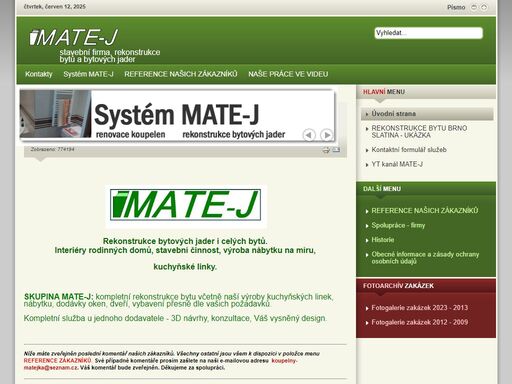The height and width of the screenshot is (384, 512).
Task: Click renovace koupelen banner caption
Action: pyautogui.click(x=130, y=134)
